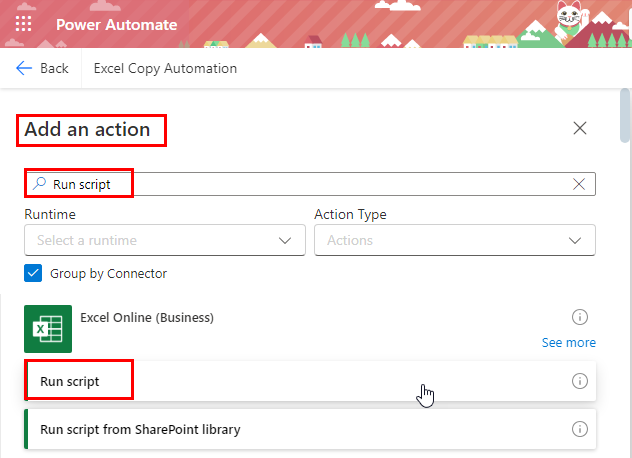Open the app launcher waffle icon
The height and width of the screenshot is (458, 632).
pos(23,24)
